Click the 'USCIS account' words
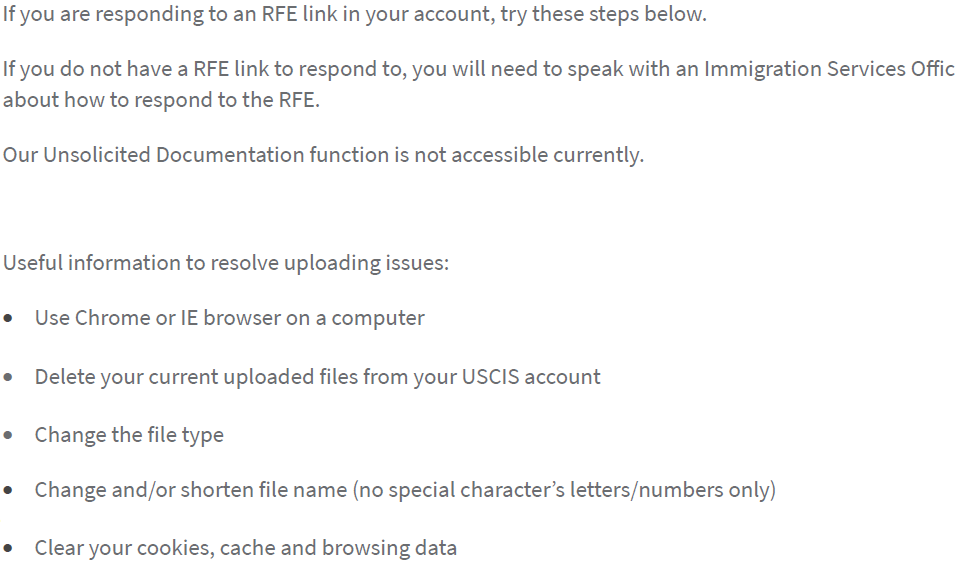Image resolution: width=962 pixels, height=571 pixels. click(531, 377)
